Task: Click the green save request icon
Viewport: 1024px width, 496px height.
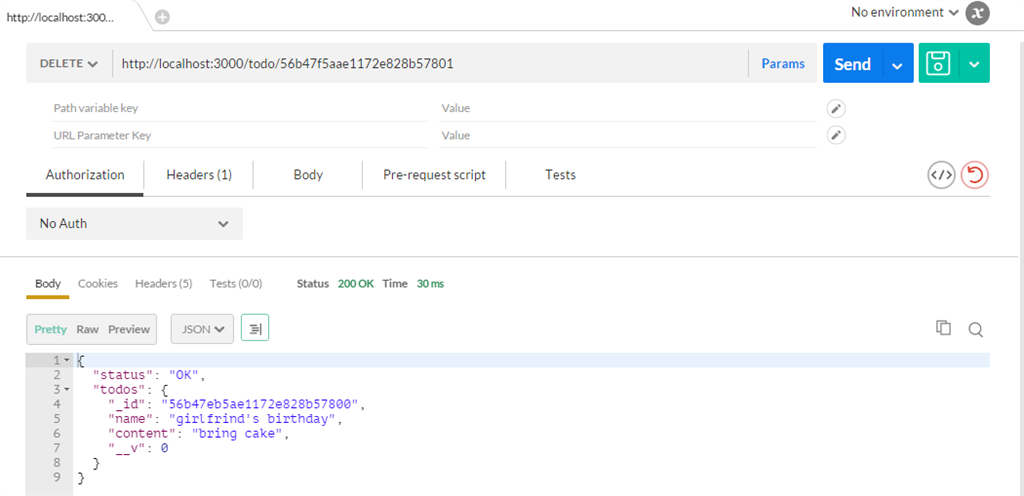Action: [938, 64]
